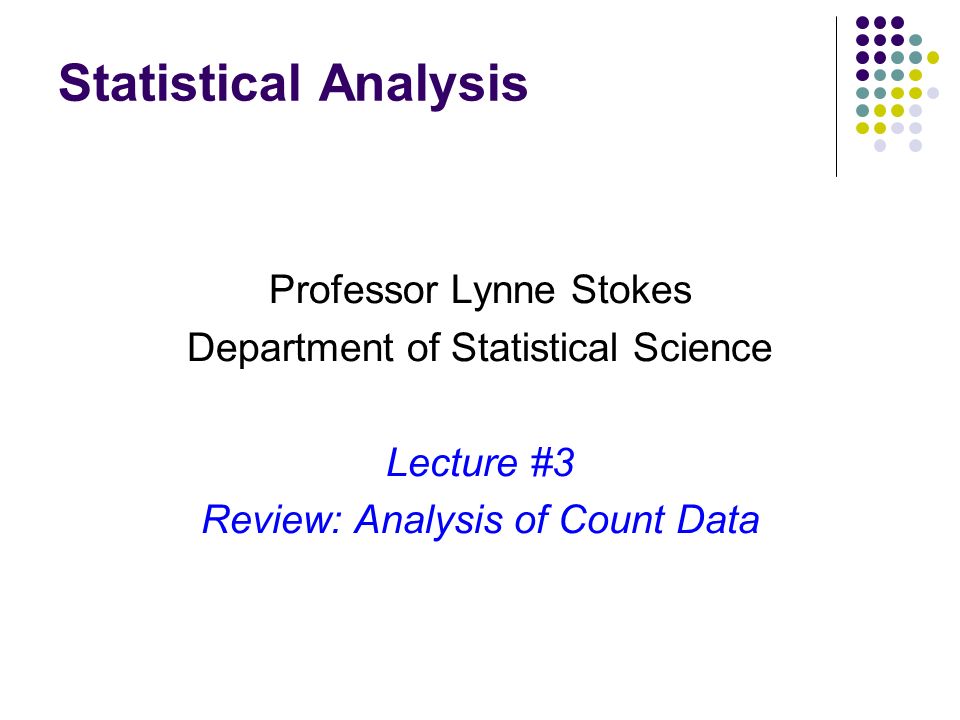The height and width of the screenshot is (720, 960).
Task: Click the topmost teal dot in grid
Action: pos(915,40)
